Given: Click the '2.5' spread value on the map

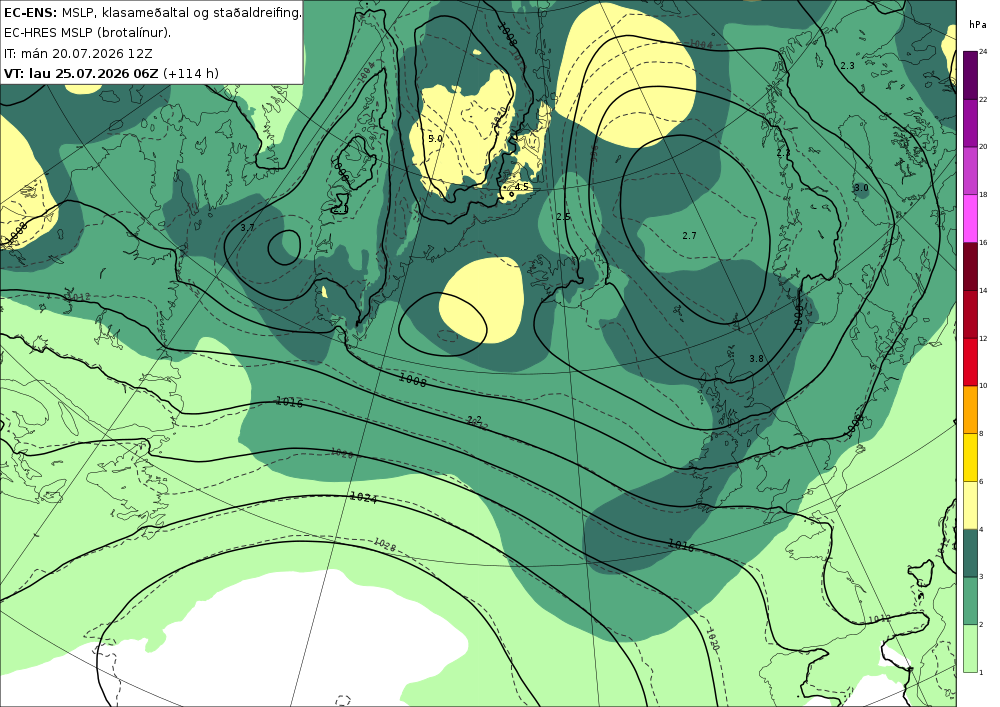Looking at the screenshot, I should [563, 217].
